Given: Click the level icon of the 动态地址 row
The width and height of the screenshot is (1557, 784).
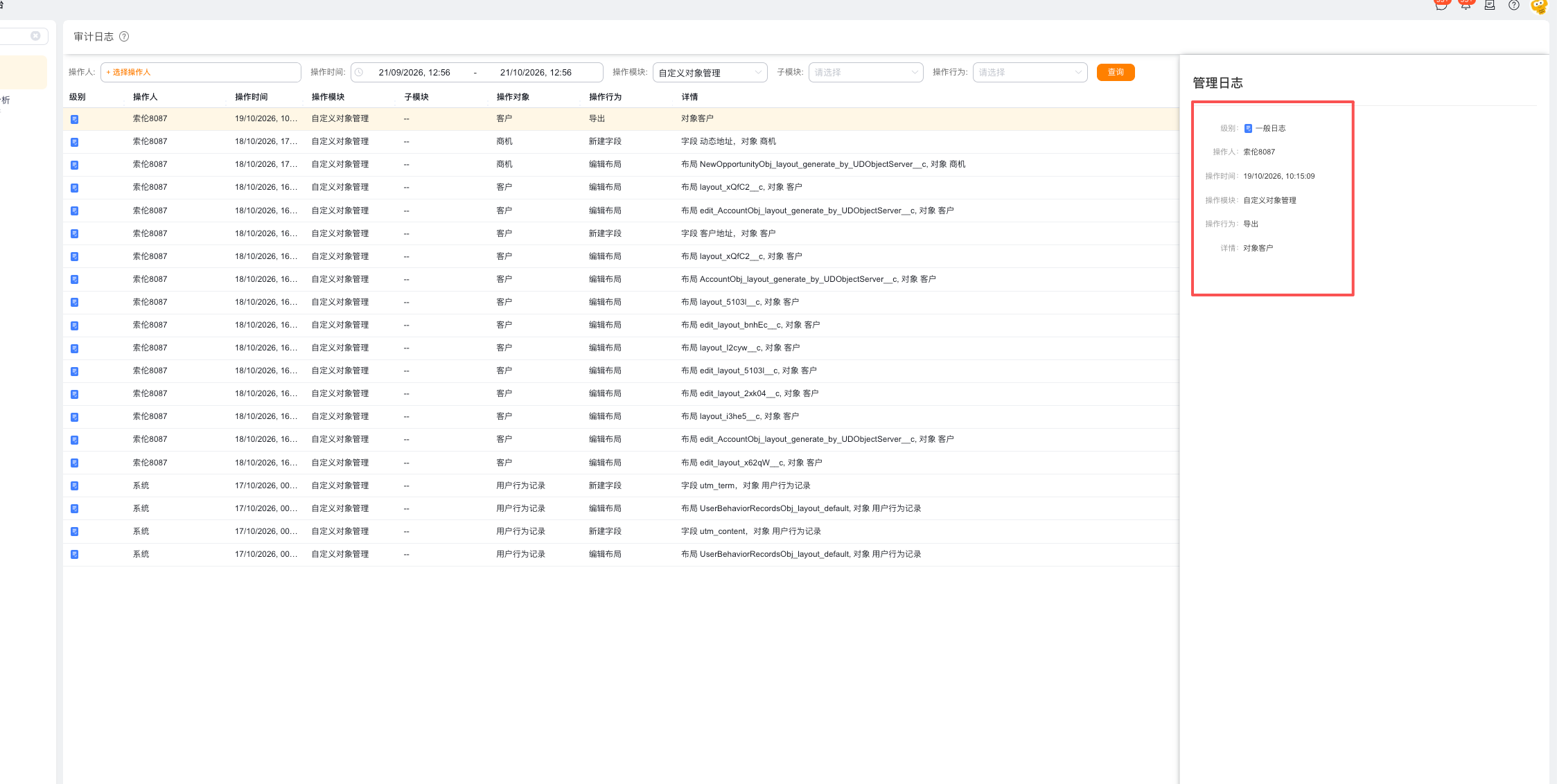Looking at the screenshot, I should 74,142.
